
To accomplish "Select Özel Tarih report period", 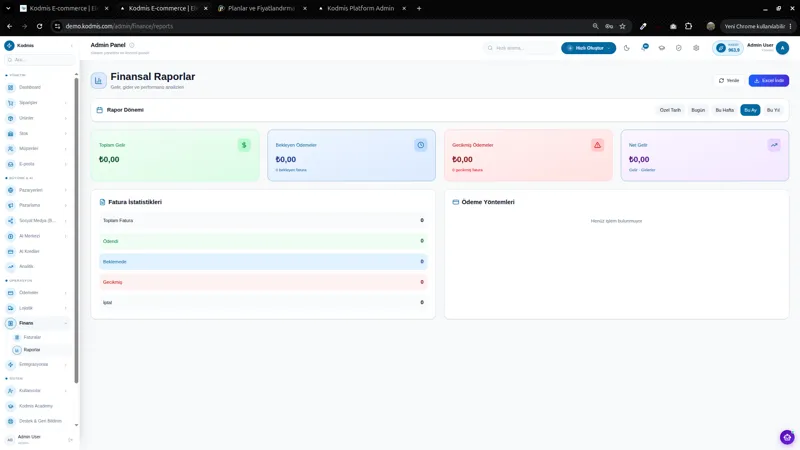I will [x=670, y=110].
